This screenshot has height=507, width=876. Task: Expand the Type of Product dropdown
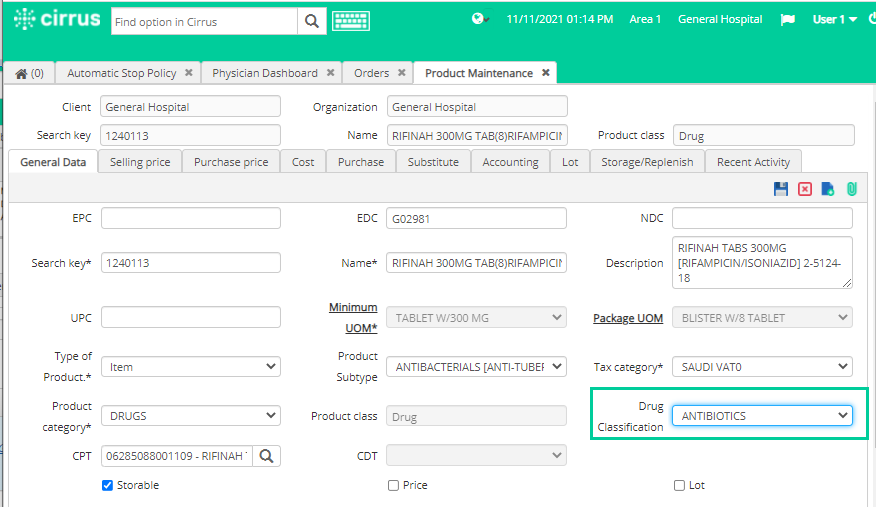click(191, 367)
